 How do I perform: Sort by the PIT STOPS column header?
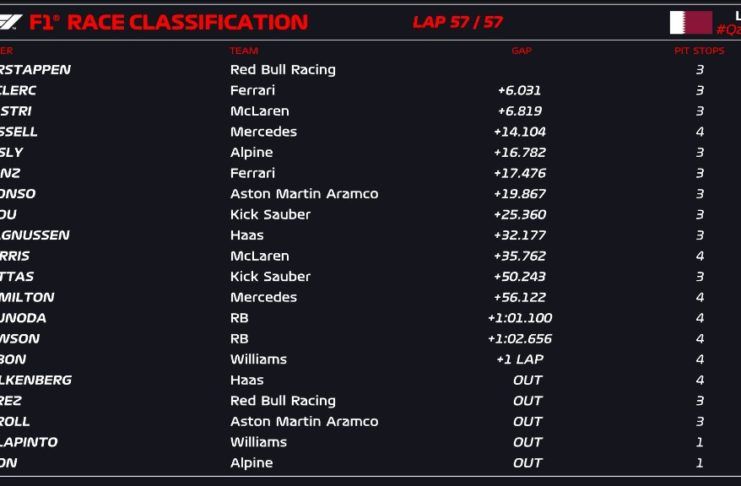(699, 50)
